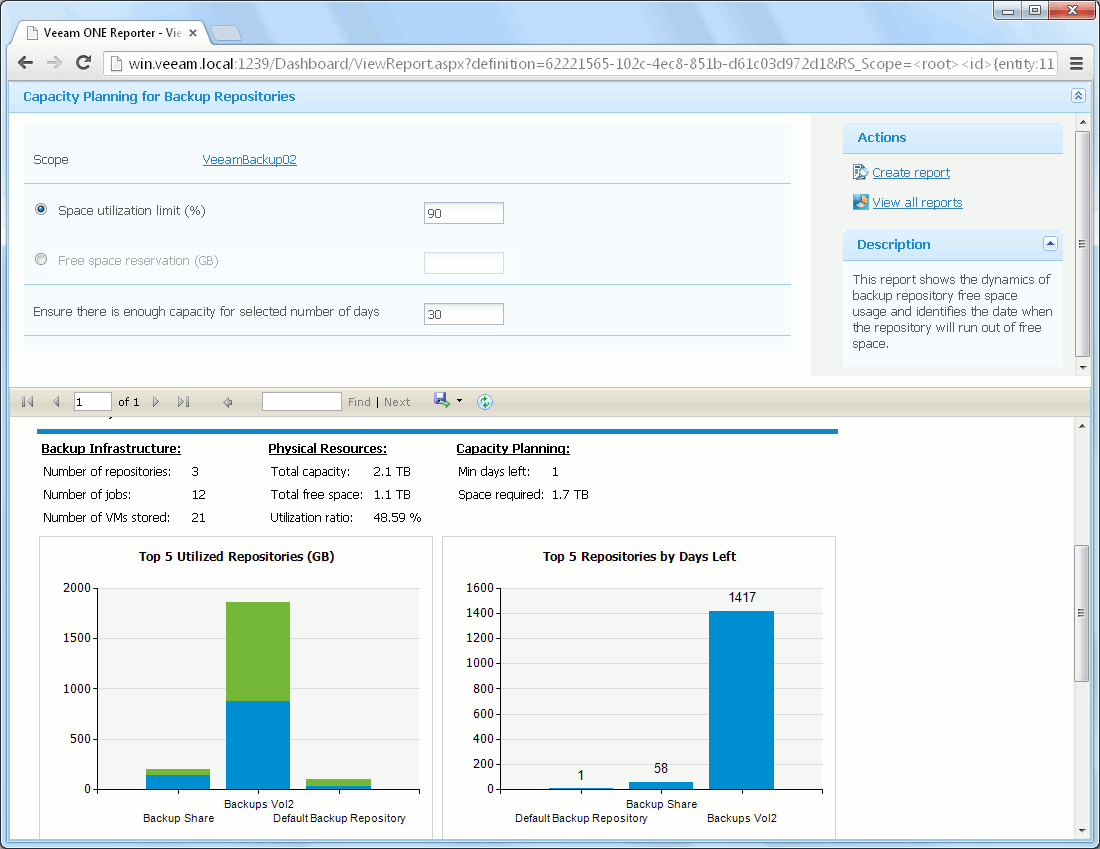Click the Space utilization limit field showing 90
Screen dimensions: 1100x849
464,213
